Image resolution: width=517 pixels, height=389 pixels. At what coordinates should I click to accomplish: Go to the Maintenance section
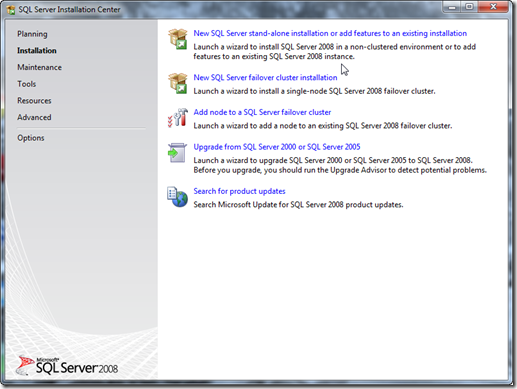(39, 67)
